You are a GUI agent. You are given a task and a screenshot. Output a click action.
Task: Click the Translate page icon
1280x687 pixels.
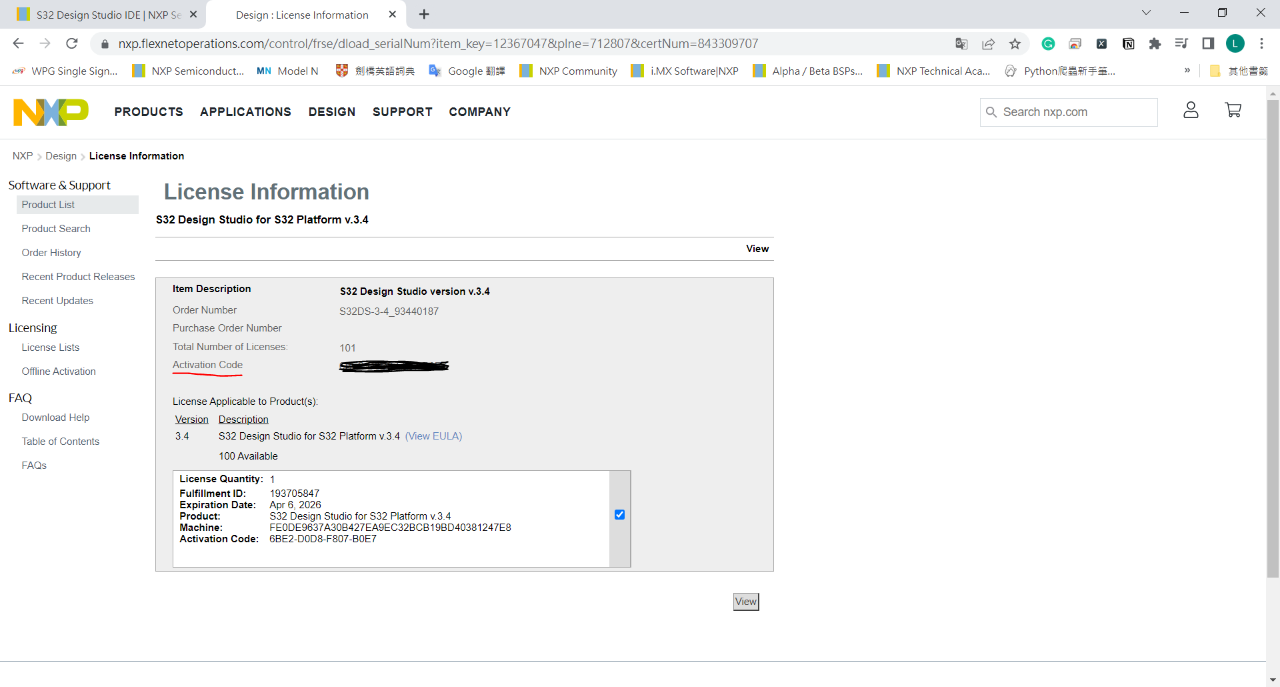pyautogui.click(x=961, y=44)
